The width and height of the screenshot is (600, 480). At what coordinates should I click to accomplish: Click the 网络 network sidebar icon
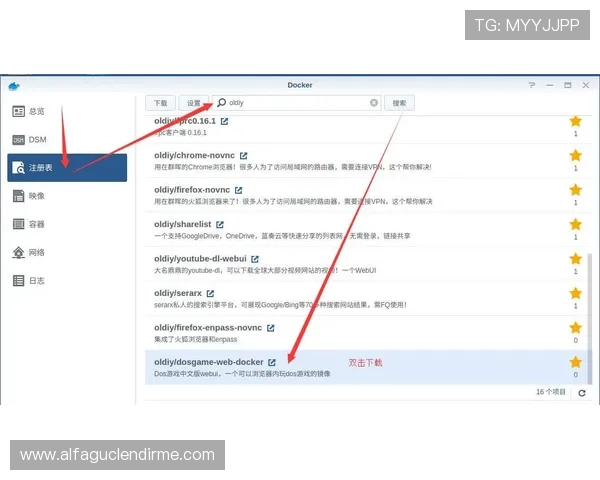coord(18,252)
